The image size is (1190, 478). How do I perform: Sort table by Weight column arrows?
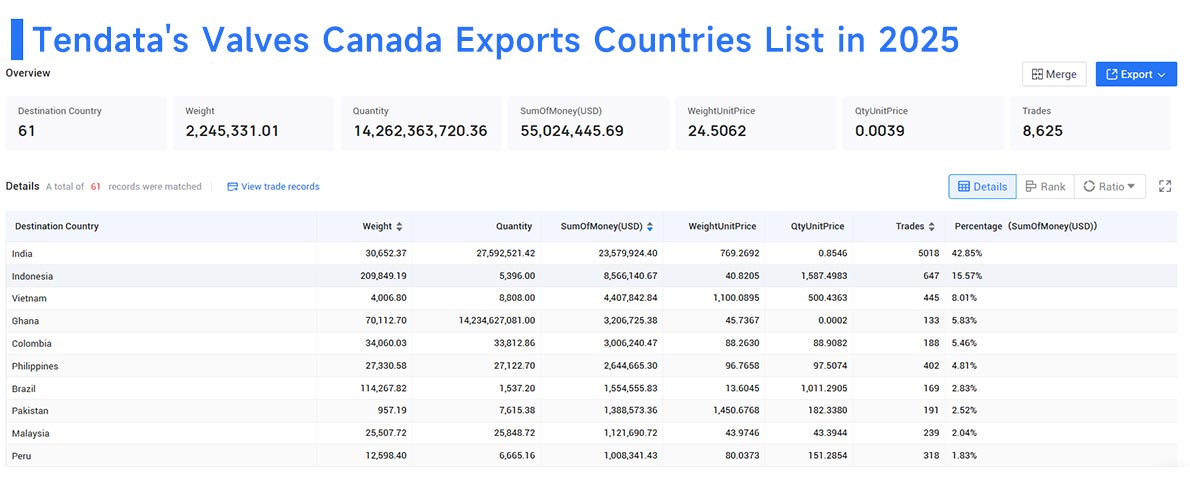click(399, 227)
